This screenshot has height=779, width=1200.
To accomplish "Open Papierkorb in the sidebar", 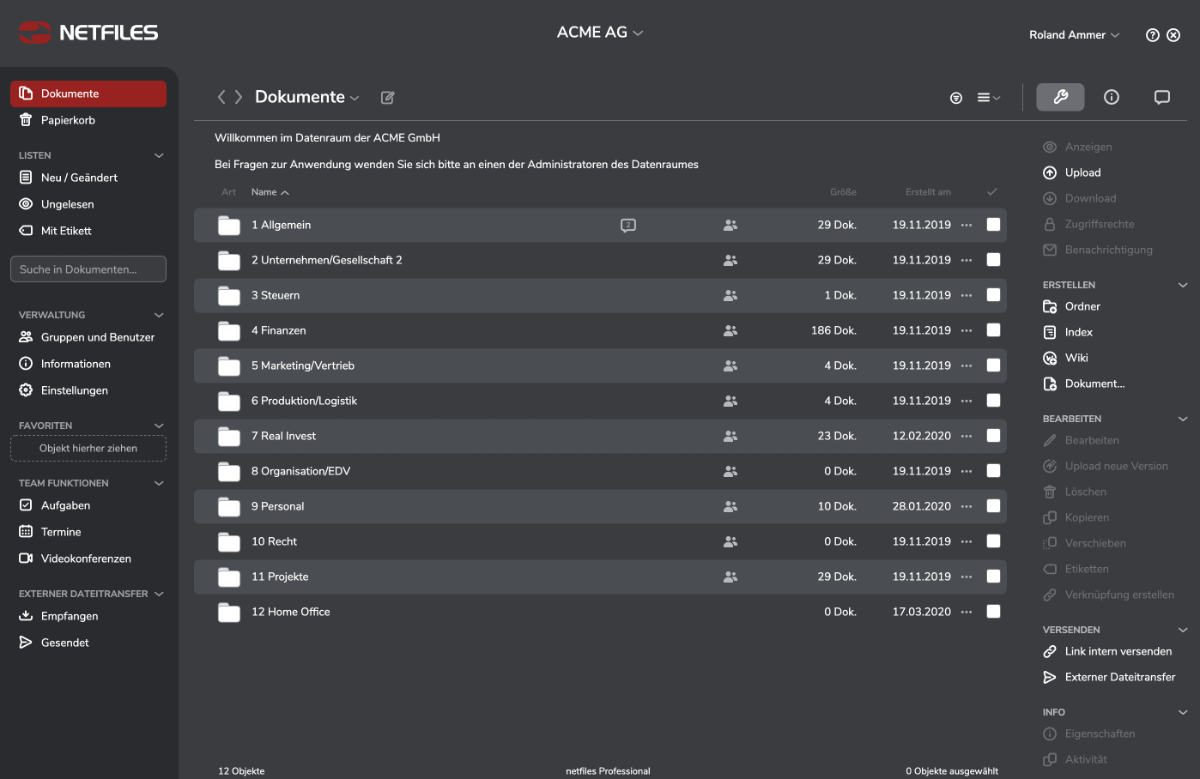I will 68,120.
